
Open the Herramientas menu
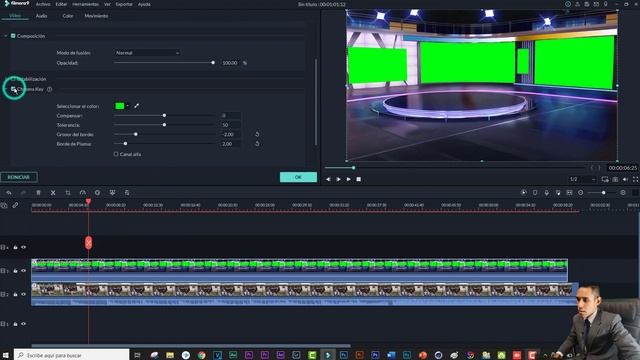pos(85,4)
